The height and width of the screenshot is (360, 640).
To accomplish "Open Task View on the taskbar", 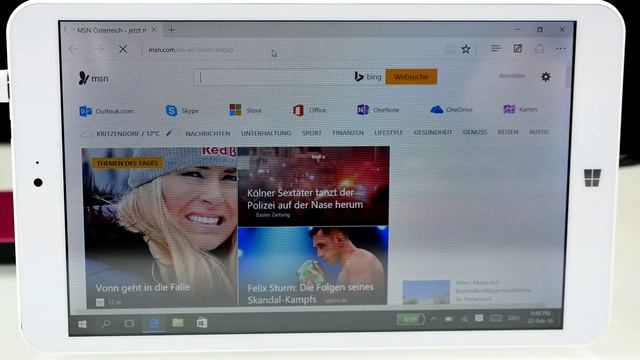I will tap(129, 324).
